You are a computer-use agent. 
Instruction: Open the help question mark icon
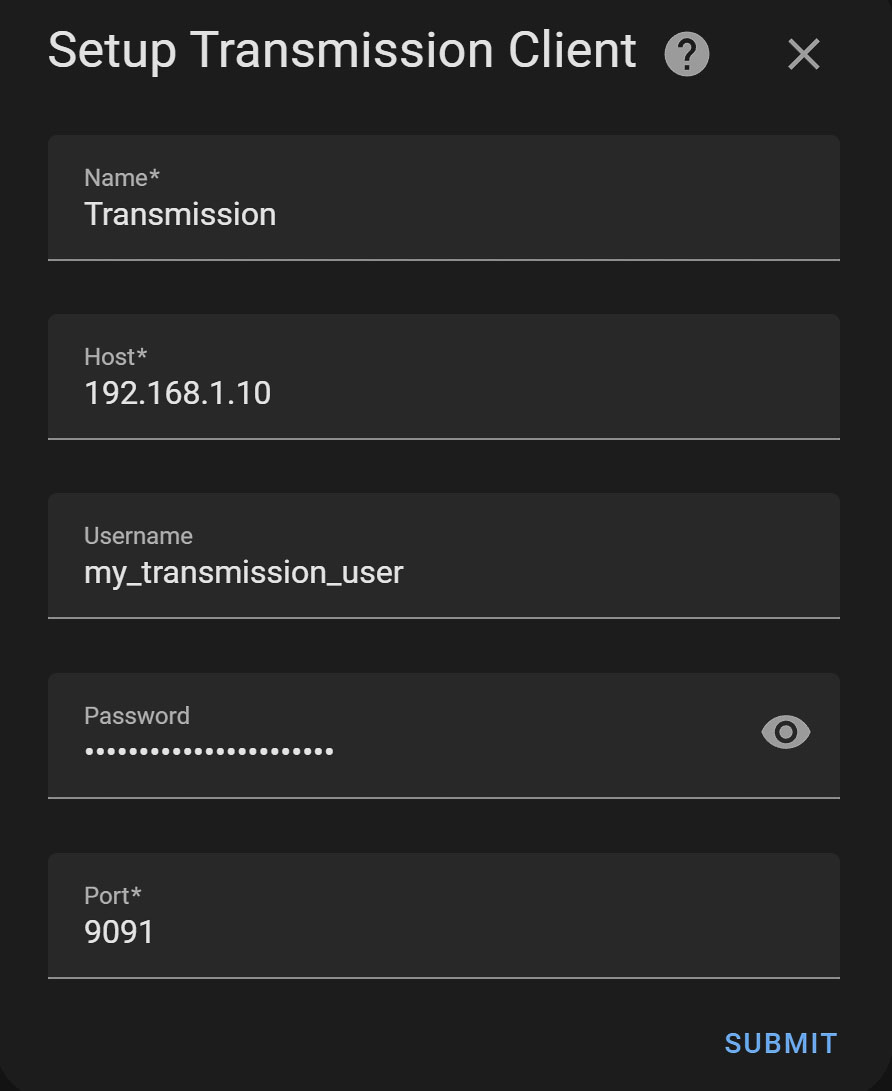(686, 54)
